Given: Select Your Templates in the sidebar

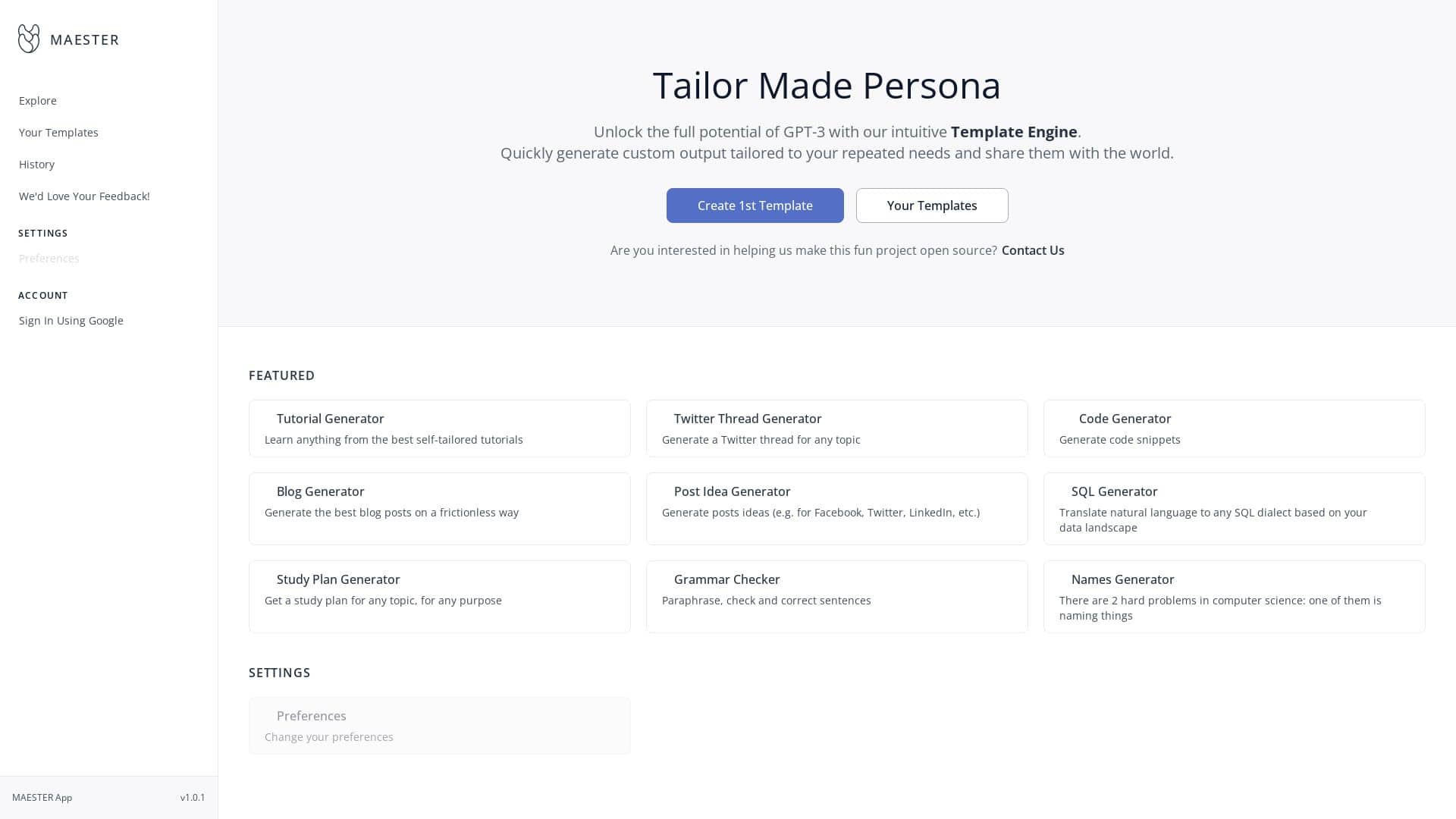Looking at the screenshot, I should click(x=58, y=132).
